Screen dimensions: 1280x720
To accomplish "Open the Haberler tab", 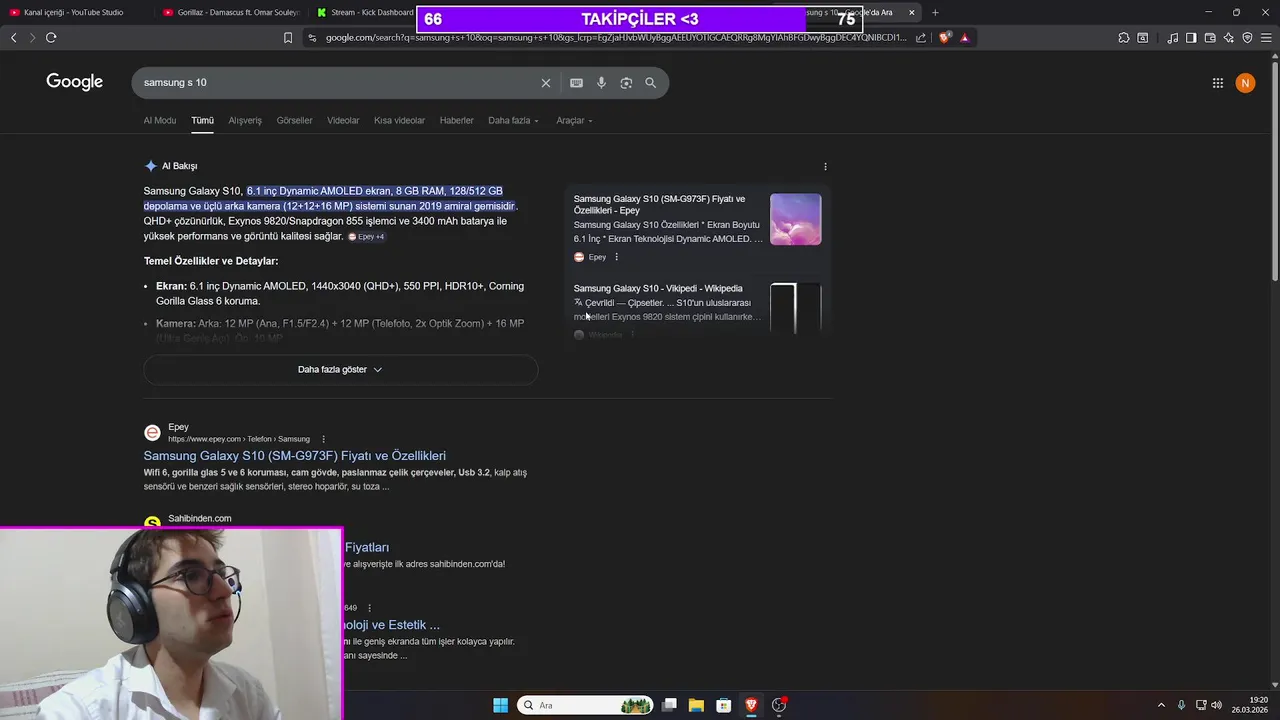I will tap(457, 121).
